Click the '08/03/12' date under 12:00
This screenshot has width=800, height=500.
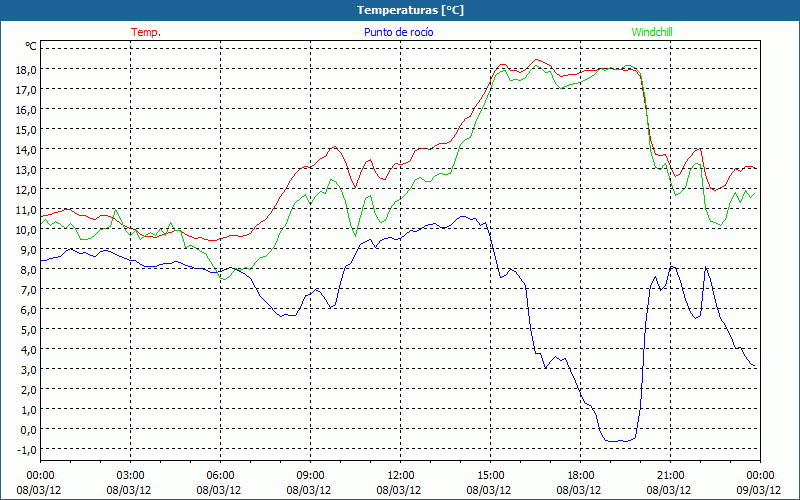point(399,490)
